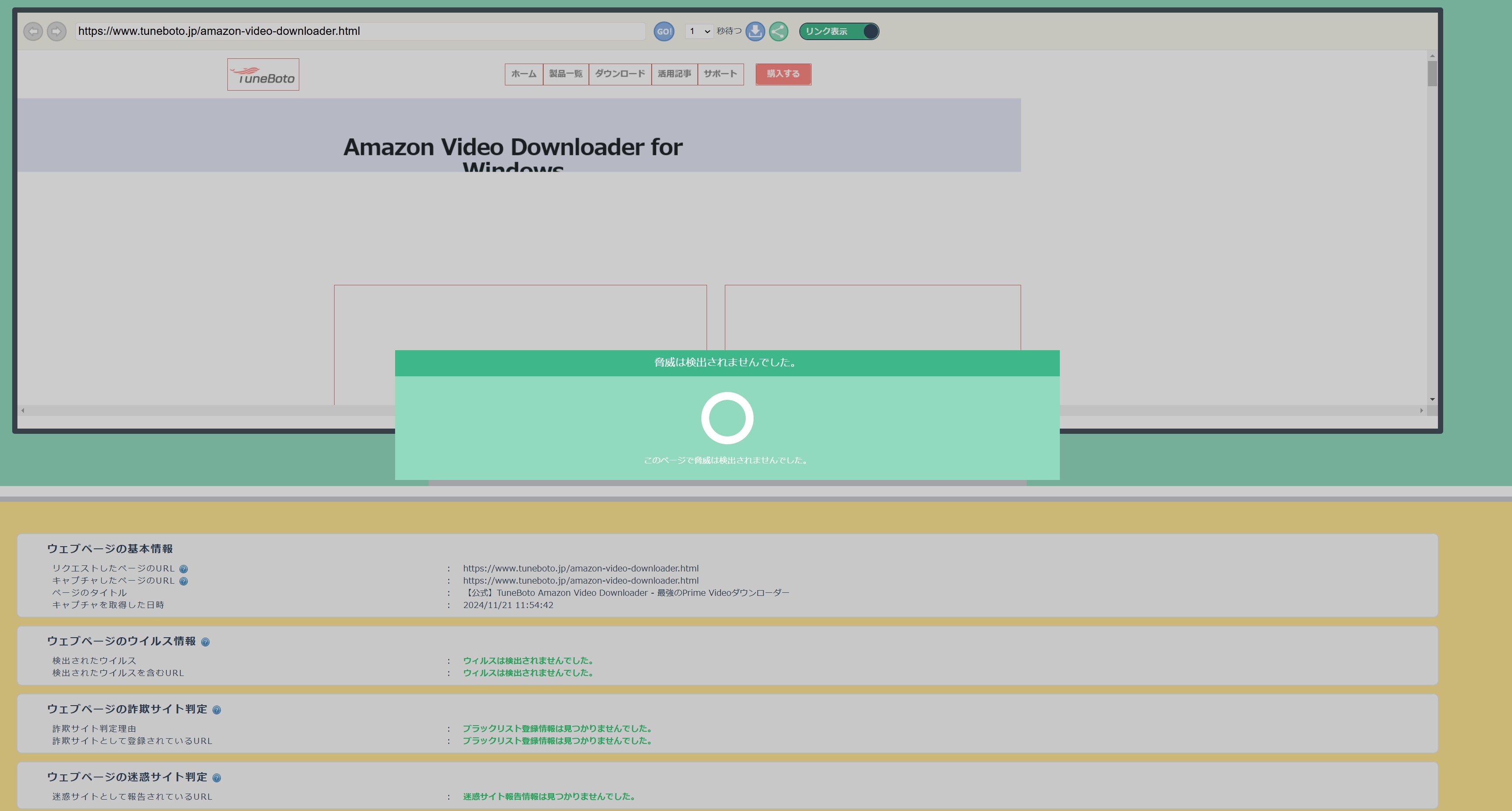Click the TuneBoto logo

(263, 74)
